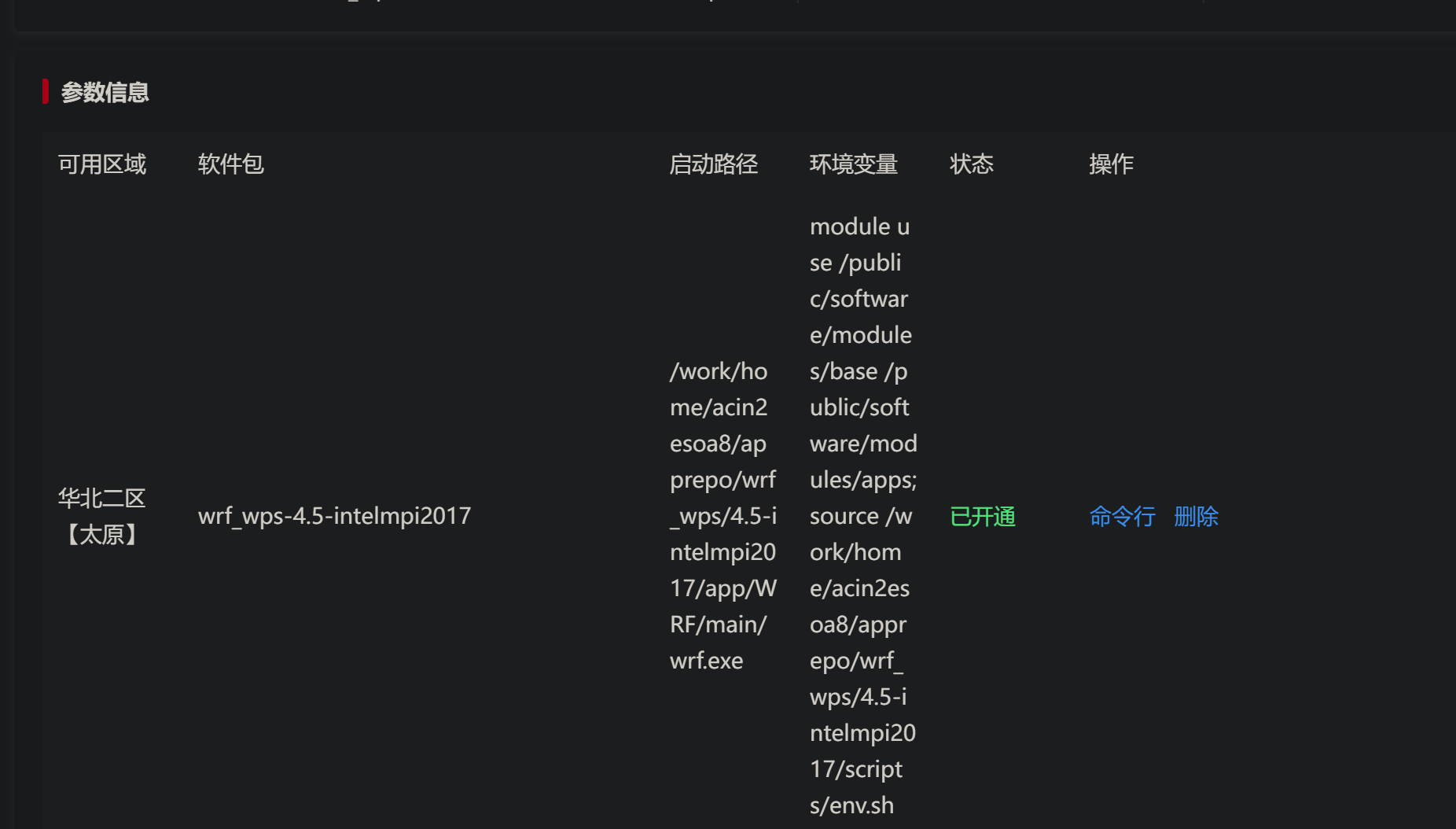
Task: Click the wrf.exe line ending the launch path
Action: (706, 661)
